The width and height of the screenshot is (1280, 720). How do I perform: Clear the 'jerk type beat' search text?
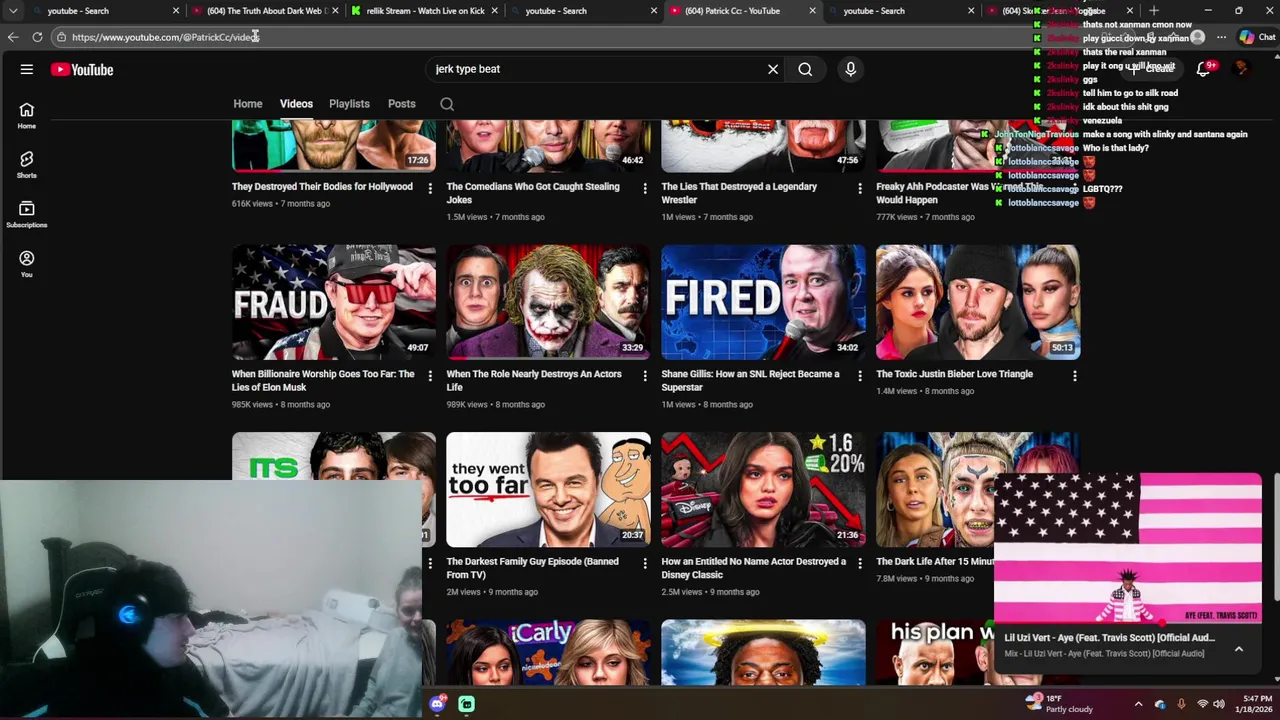pos(773,69)
